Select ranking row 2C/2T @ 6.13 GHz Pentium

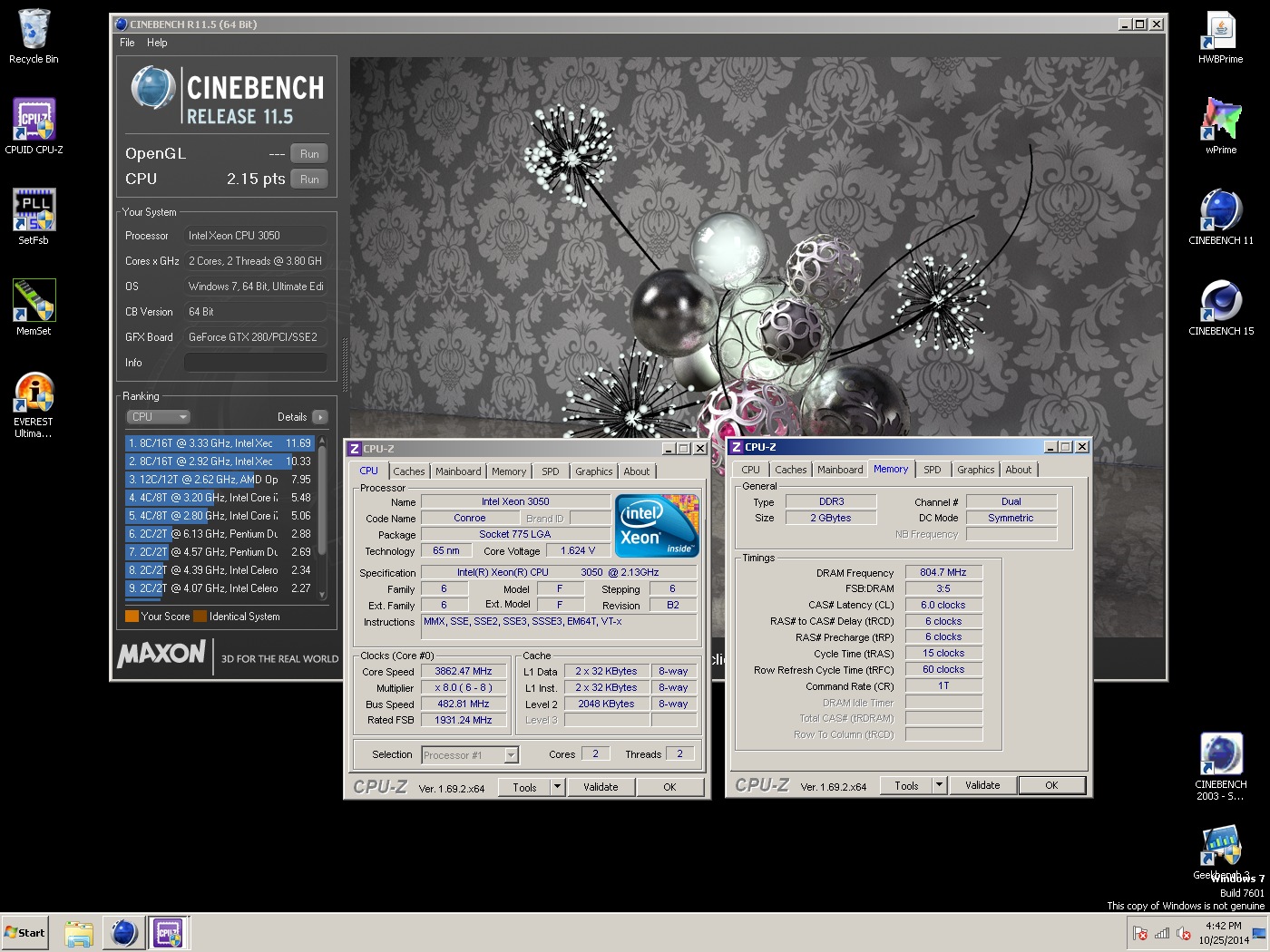pyautogui.click(x=220, y=534)
